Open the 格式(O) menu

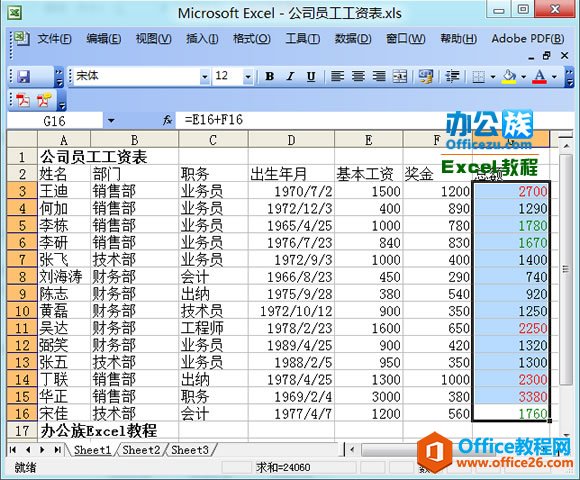[x=252, y=39]
